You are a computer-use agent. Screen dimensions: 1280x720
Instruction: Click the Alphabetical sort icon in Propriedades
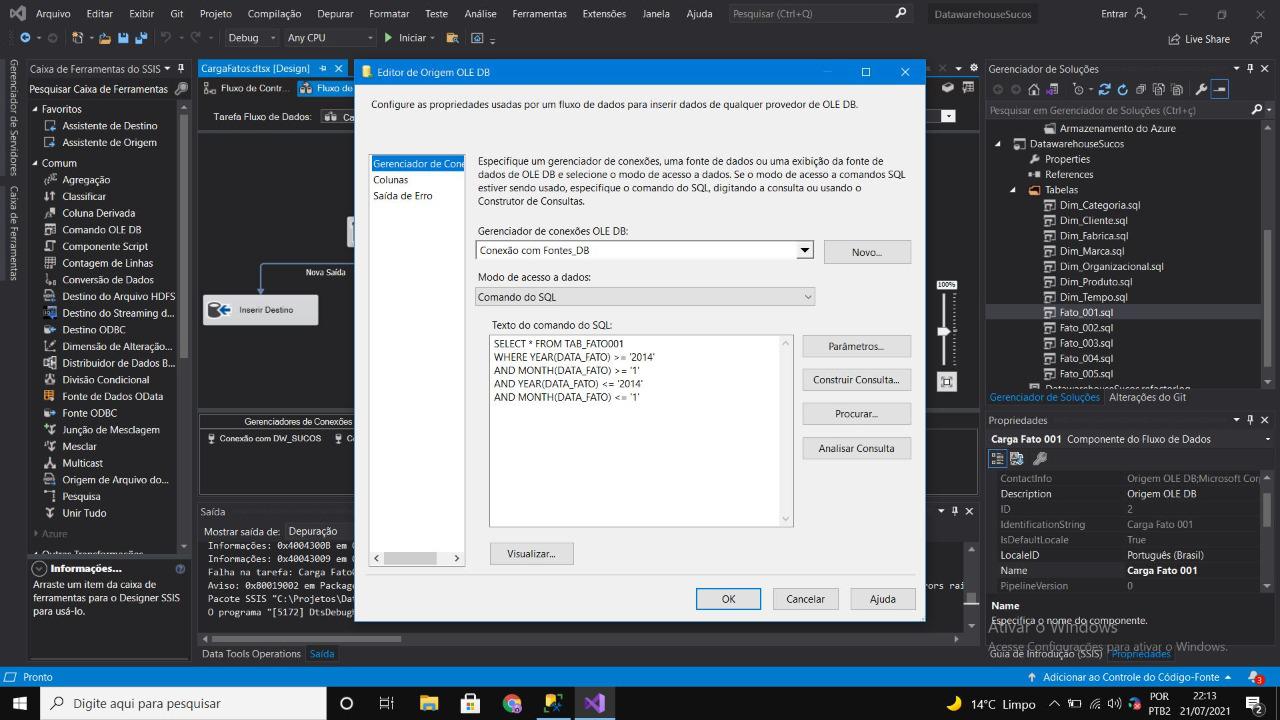tap(1017, 458)
